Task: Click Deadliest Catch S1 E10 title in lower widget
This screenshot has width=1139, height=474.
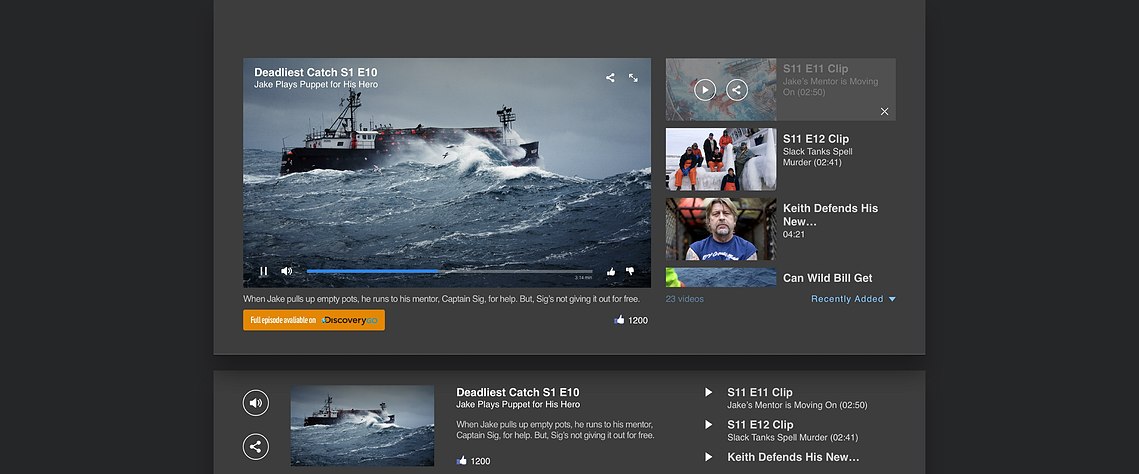Action: click(x=518, y=393)
